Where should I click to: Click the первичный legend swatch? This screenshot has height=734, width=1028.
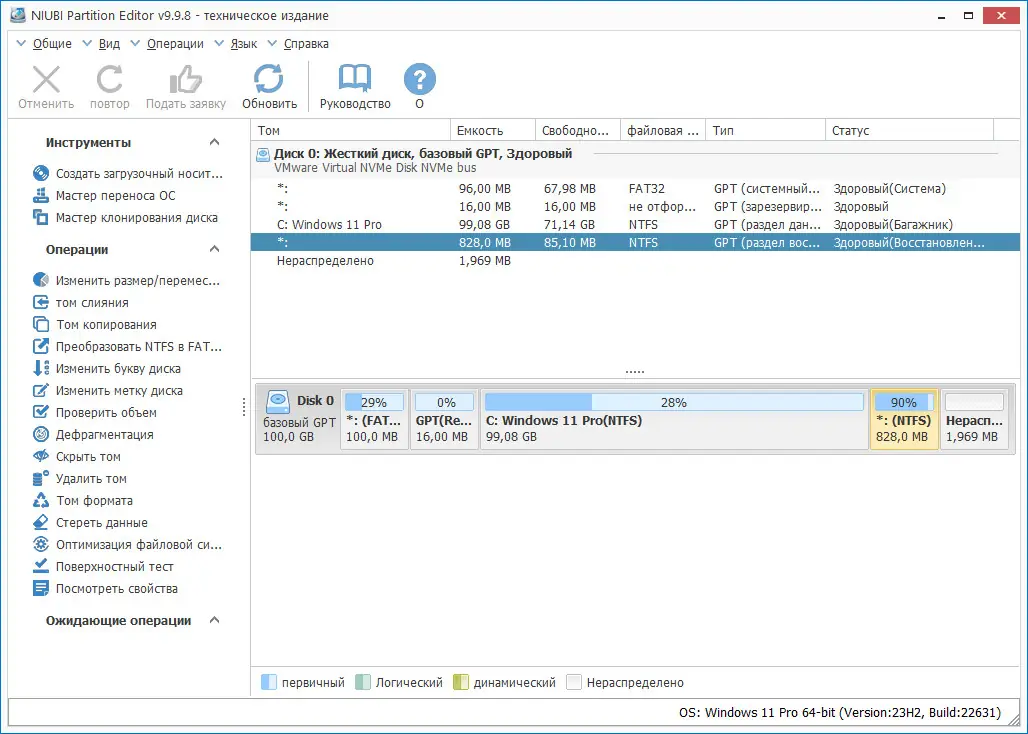pyautogui.click(x=269, y=682)
